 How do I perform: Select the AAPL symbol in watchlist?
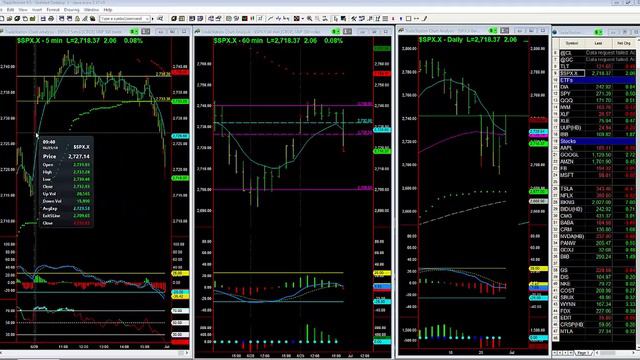click(x=567, y=148)
